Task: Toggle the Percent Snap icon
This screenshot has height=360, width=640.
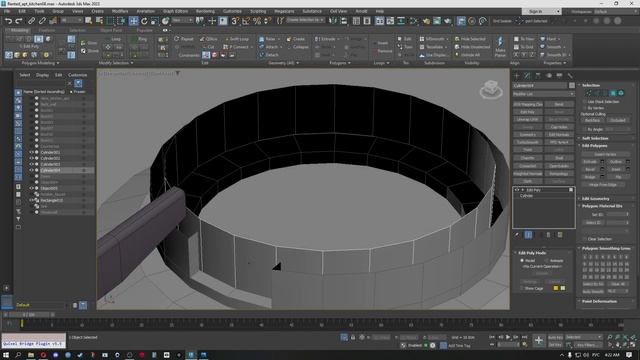Action: pyautogui.click(x=257, y=20)
